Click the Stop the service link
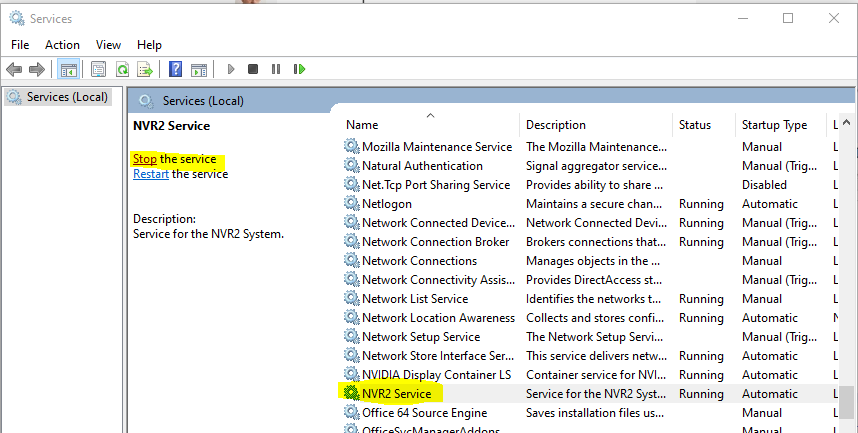The image size is (858, 433). pos(145,159)
